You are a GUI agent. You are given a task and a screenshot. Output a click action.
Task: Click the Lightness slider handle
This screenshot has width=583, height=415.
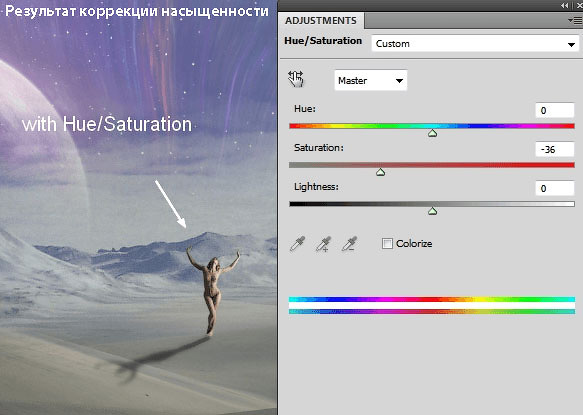coord(432,211)
